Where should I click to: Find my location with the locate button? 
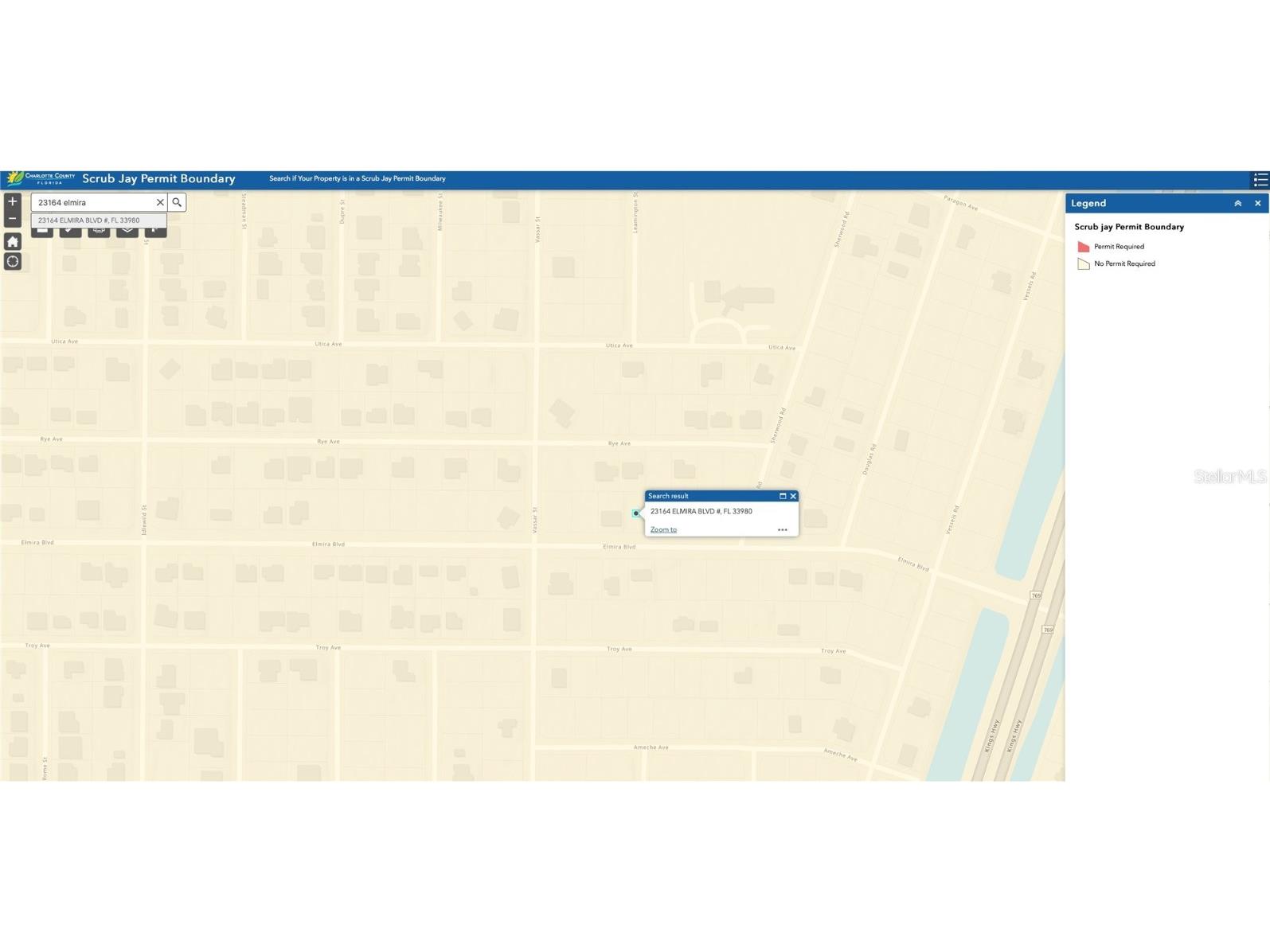point(13,262)
